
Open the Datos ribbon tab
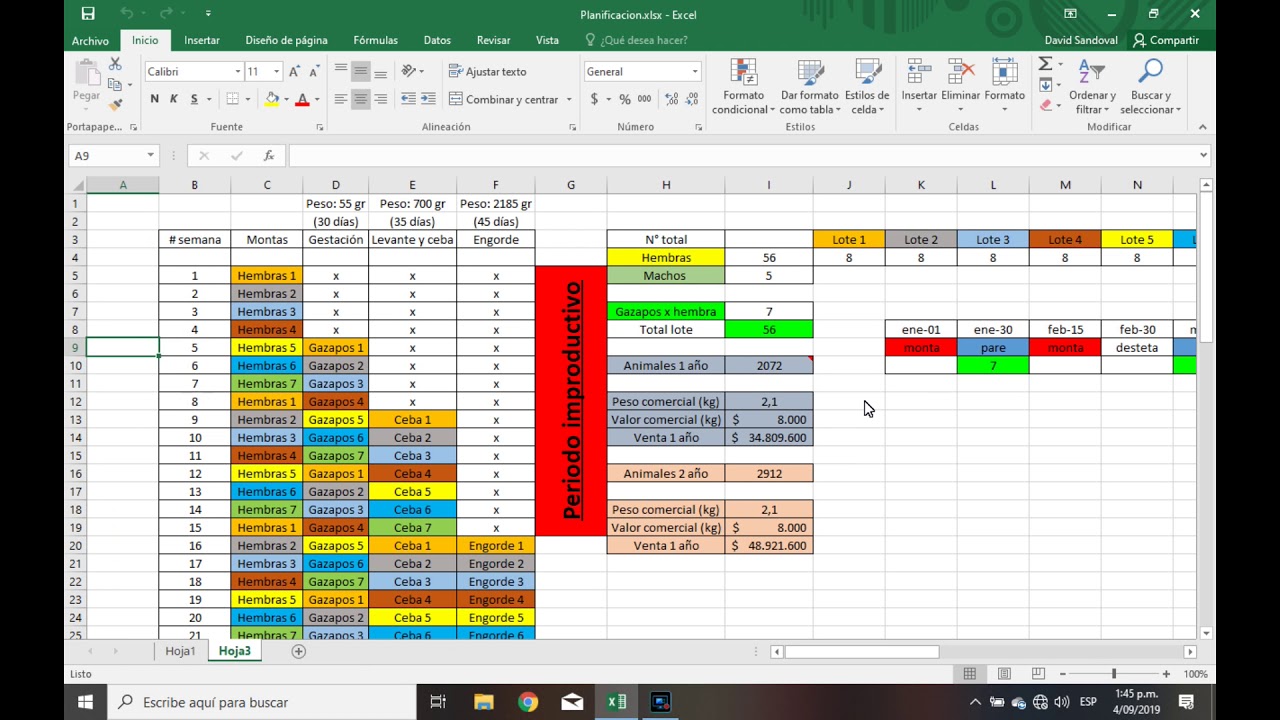click(437, 40)
